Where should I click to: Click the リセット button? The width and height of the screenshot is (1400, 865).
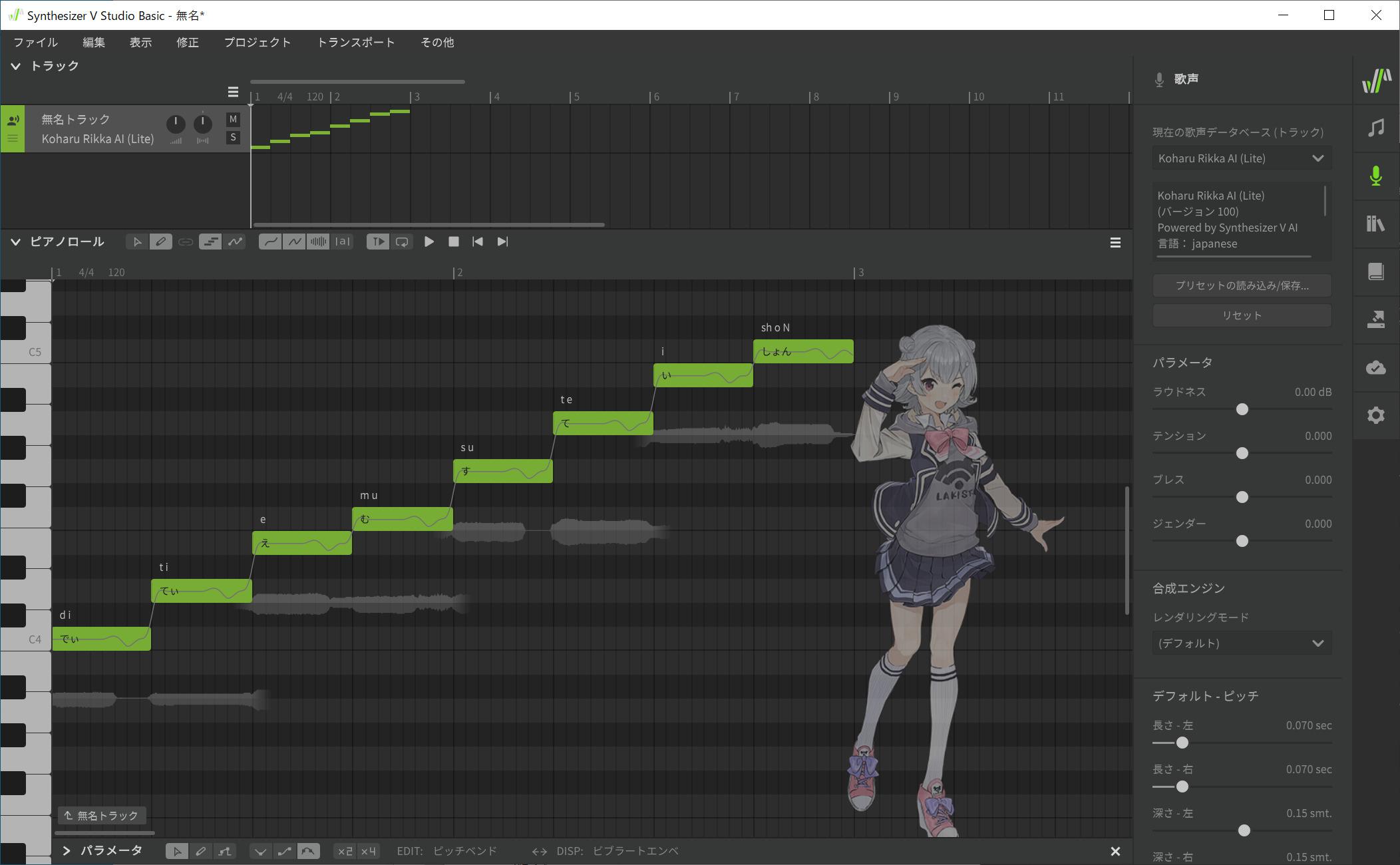click(x=1242, y=315)
